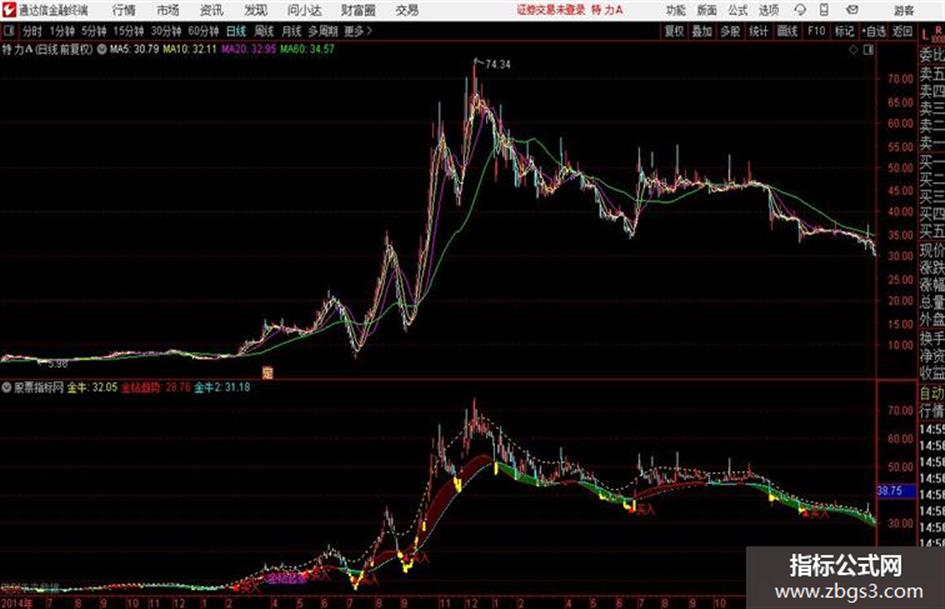Switch to the 5分钟 period tab
The height and width of the screenshot is (609, 945).
[94, 31]
